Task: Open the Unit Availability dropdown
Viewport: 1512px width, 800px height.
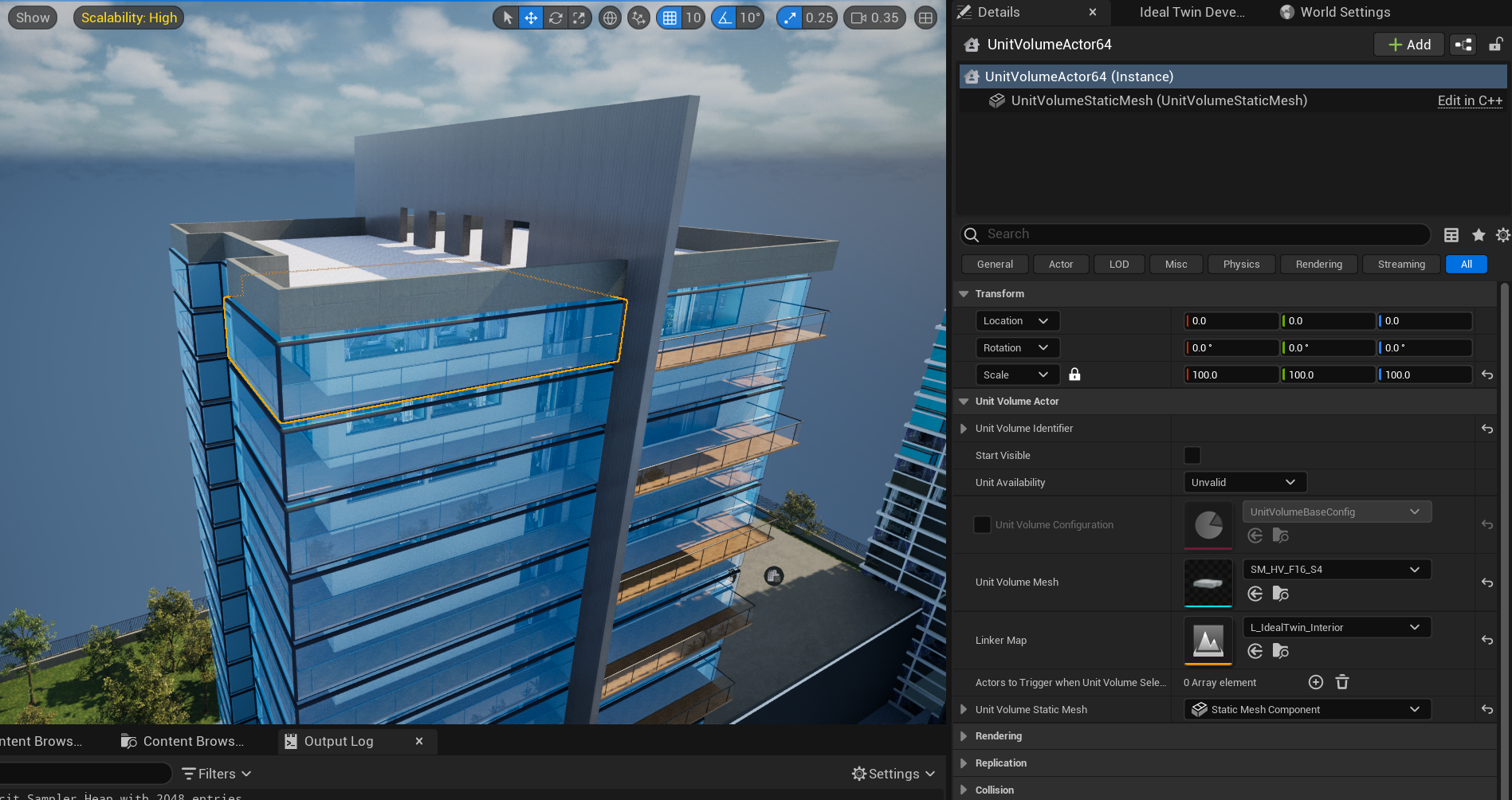Action: pos(1244,482)
